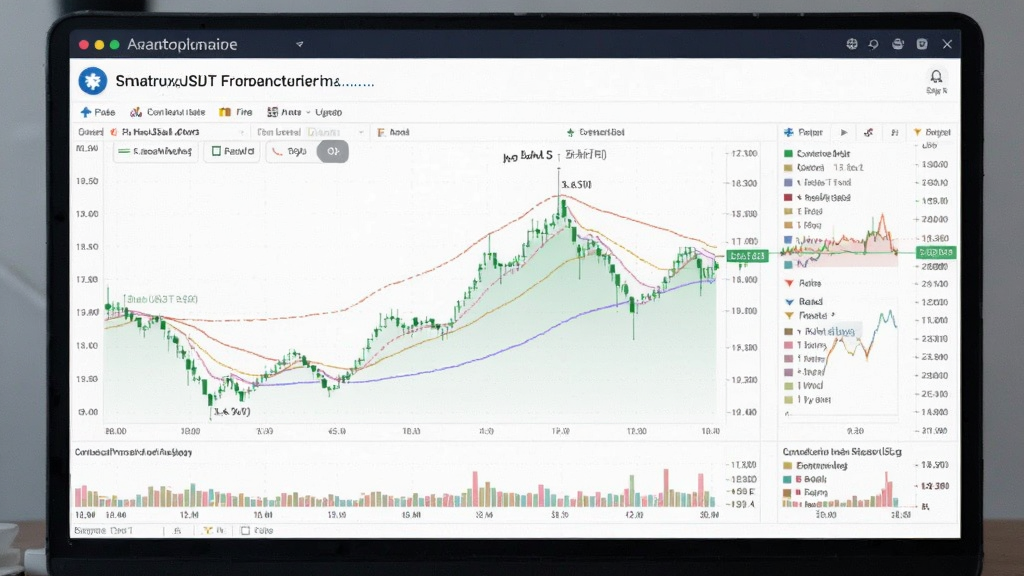This screenshot has width=1024, height=576.
Task: Click the yellow down-triangle beside Fnaste
Action: coord(789,315)
